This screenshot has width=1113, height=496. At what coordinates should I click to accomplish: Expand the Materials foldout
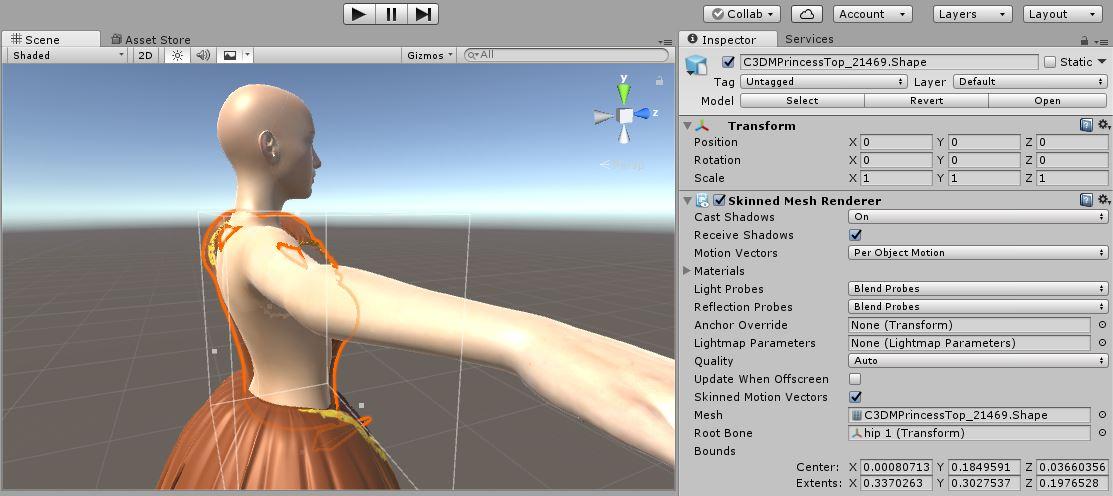pyautogui.click(x=687, y=271)
